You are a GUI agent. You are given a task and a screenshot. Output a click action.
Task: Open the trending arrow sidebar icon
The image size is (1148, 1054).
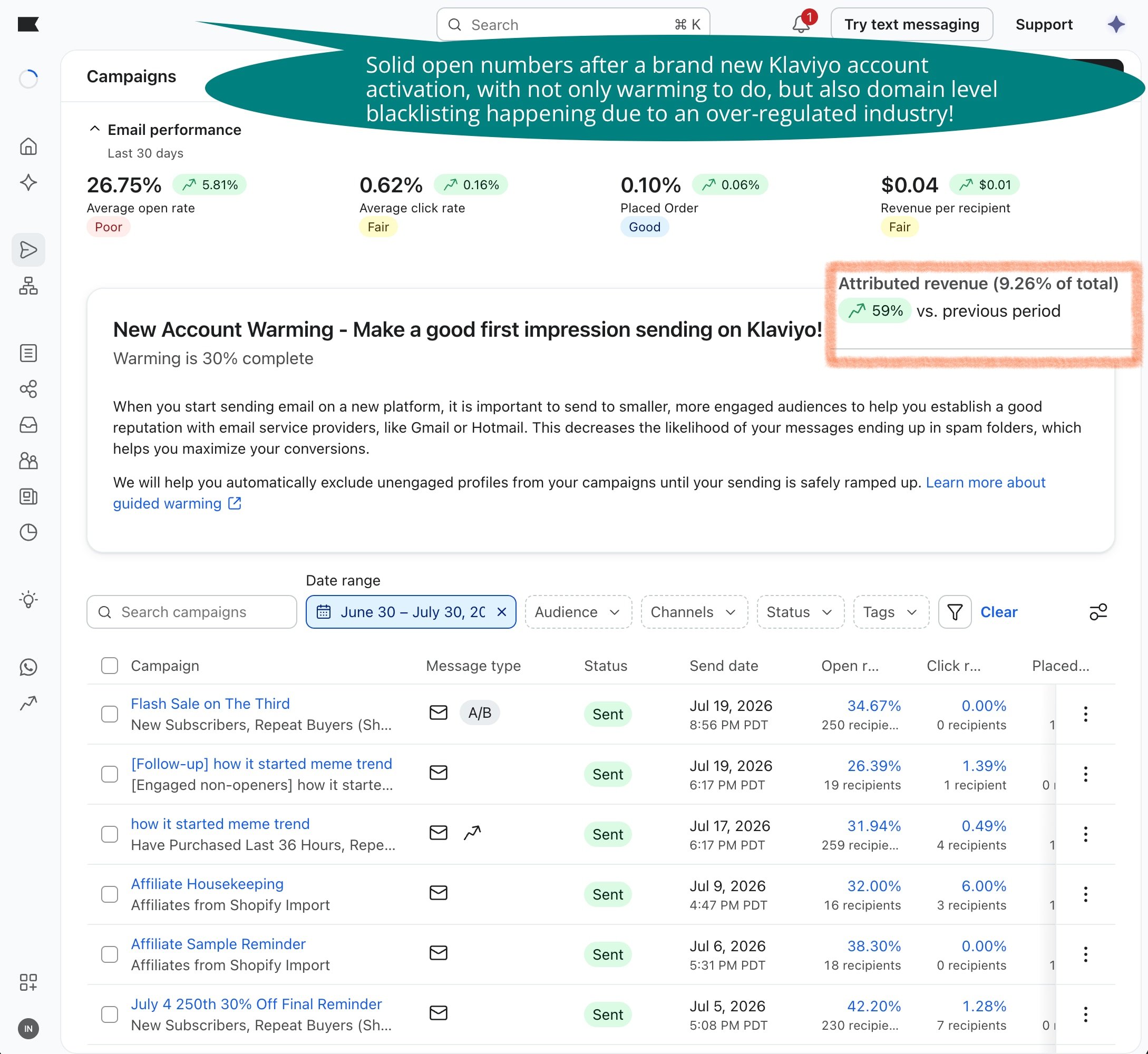pyautogui.click(x=28, y=703)
